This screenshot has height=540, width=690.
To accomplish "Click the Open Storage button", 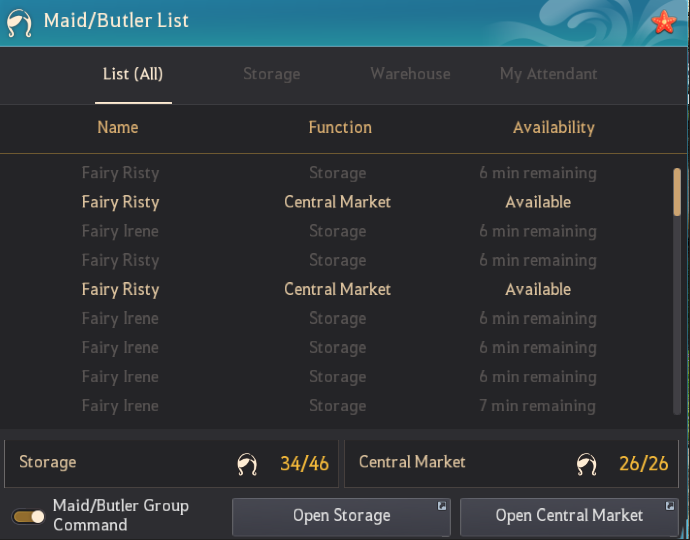I will 341,516.
